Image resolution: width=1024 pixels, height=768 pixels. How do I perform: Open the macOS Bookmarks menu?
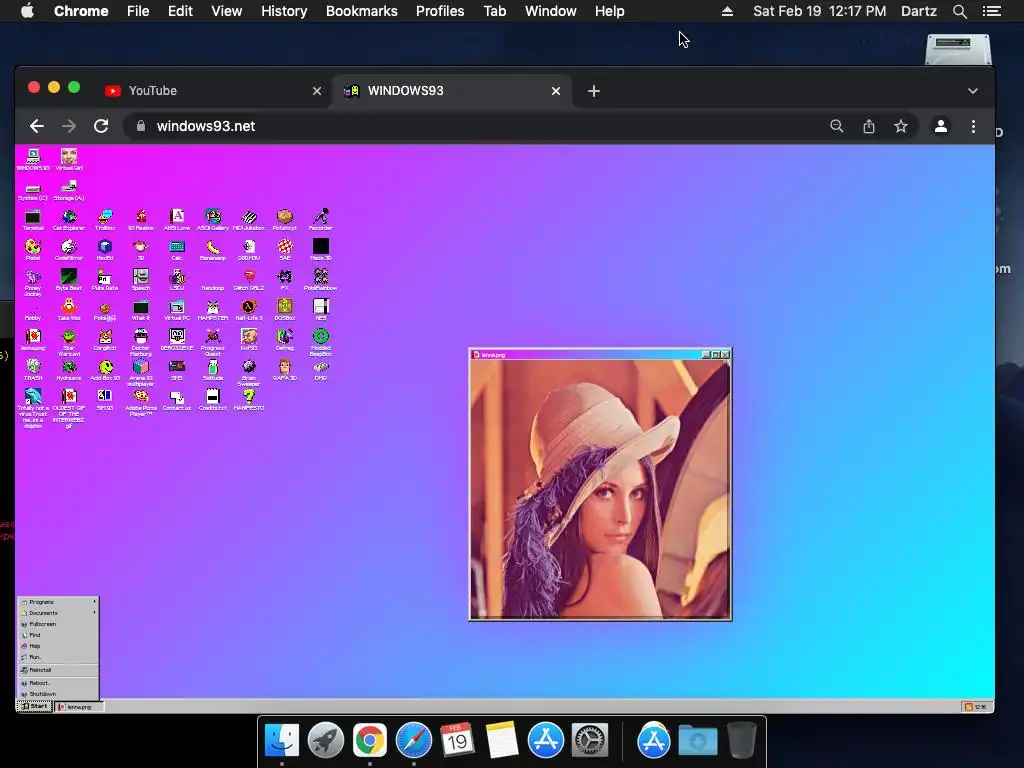[361, 11]
